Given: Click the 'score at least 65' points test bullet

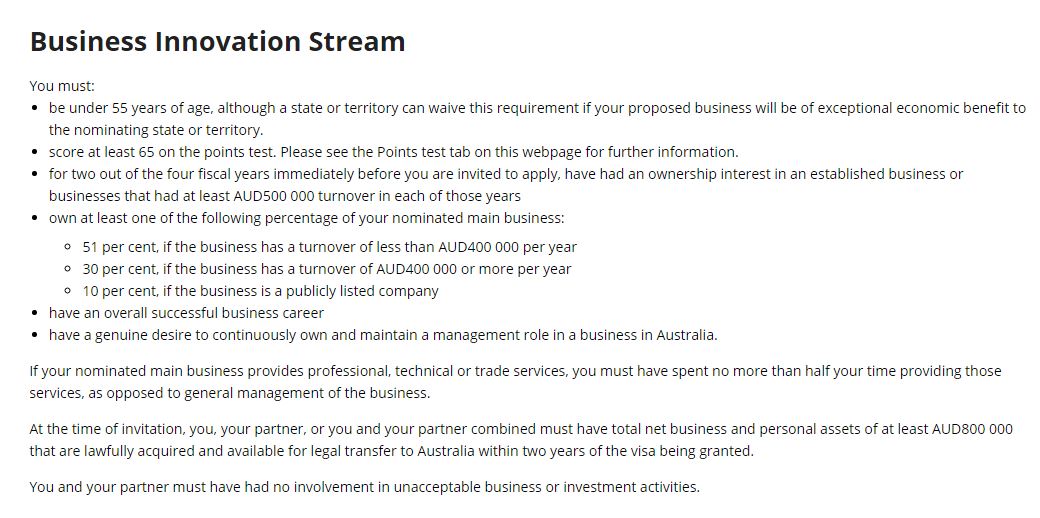Looking at the screenshot, I should (x=393, y=152).
